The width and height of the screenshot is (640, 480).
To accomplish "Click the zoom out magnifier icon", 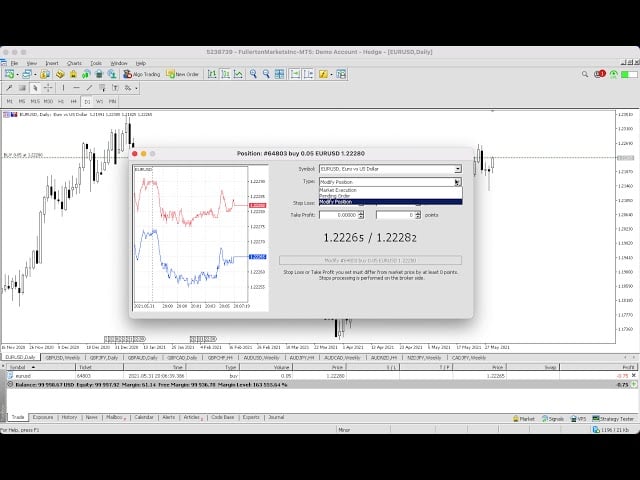I will pos(266,74).
